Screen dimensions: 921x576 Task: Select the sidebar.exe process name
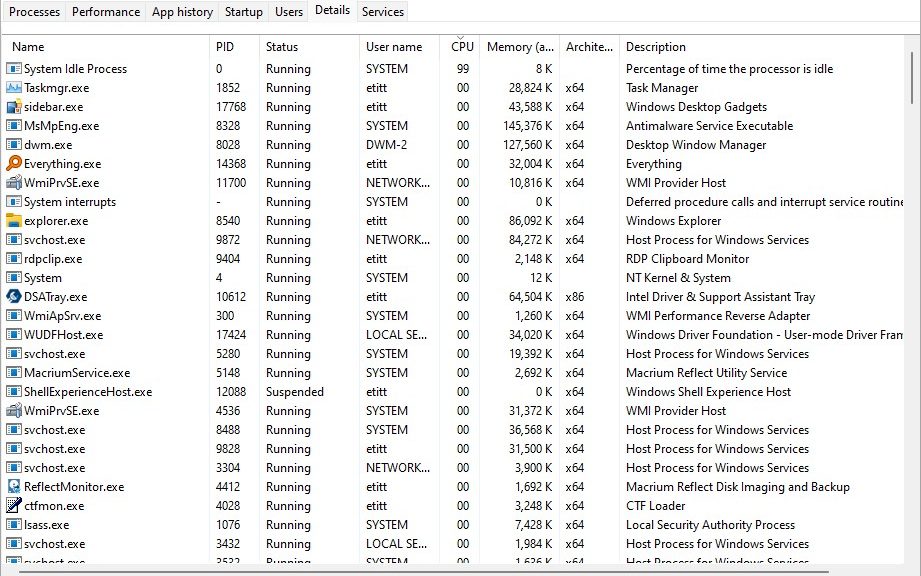[x=53, y=107]
